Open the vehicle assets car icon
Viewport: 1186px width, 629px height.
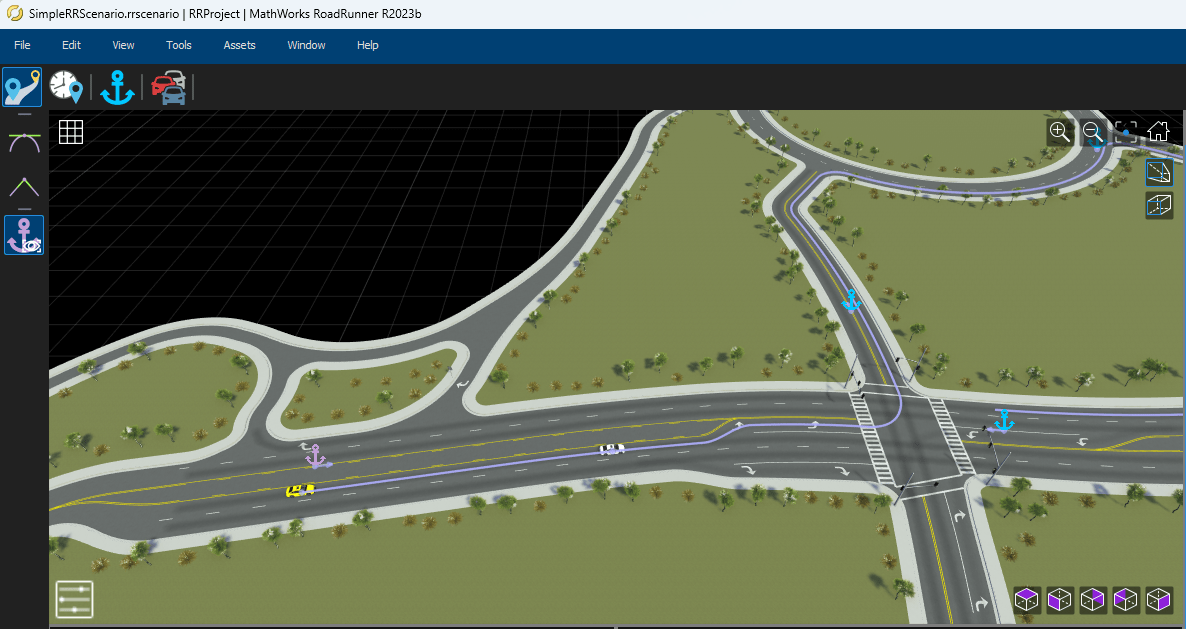pos(169,88)
